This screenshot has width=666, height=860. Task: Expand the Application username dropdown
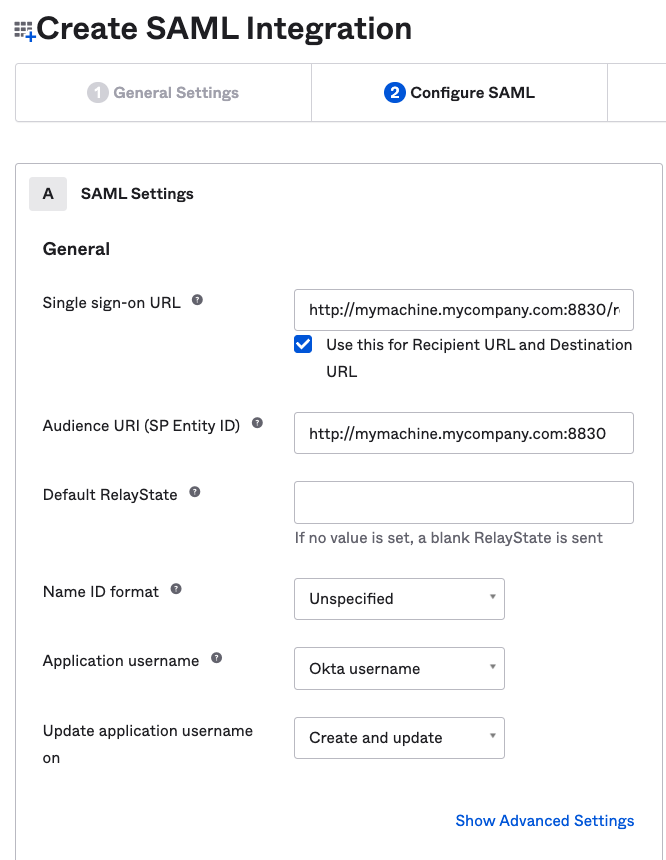(x=399, y=669)
